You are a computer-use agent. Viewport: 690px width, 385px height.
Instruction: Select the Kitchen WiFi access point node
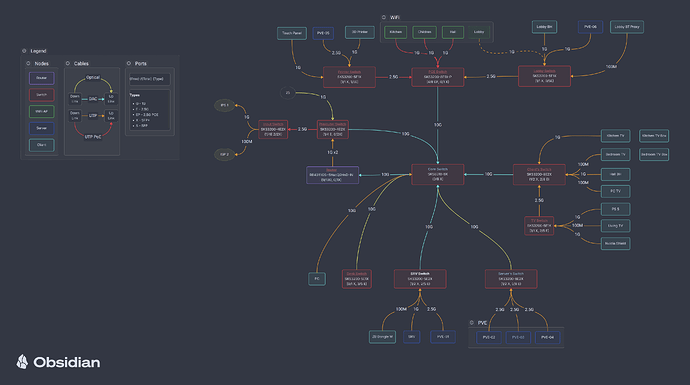(396, 32)
